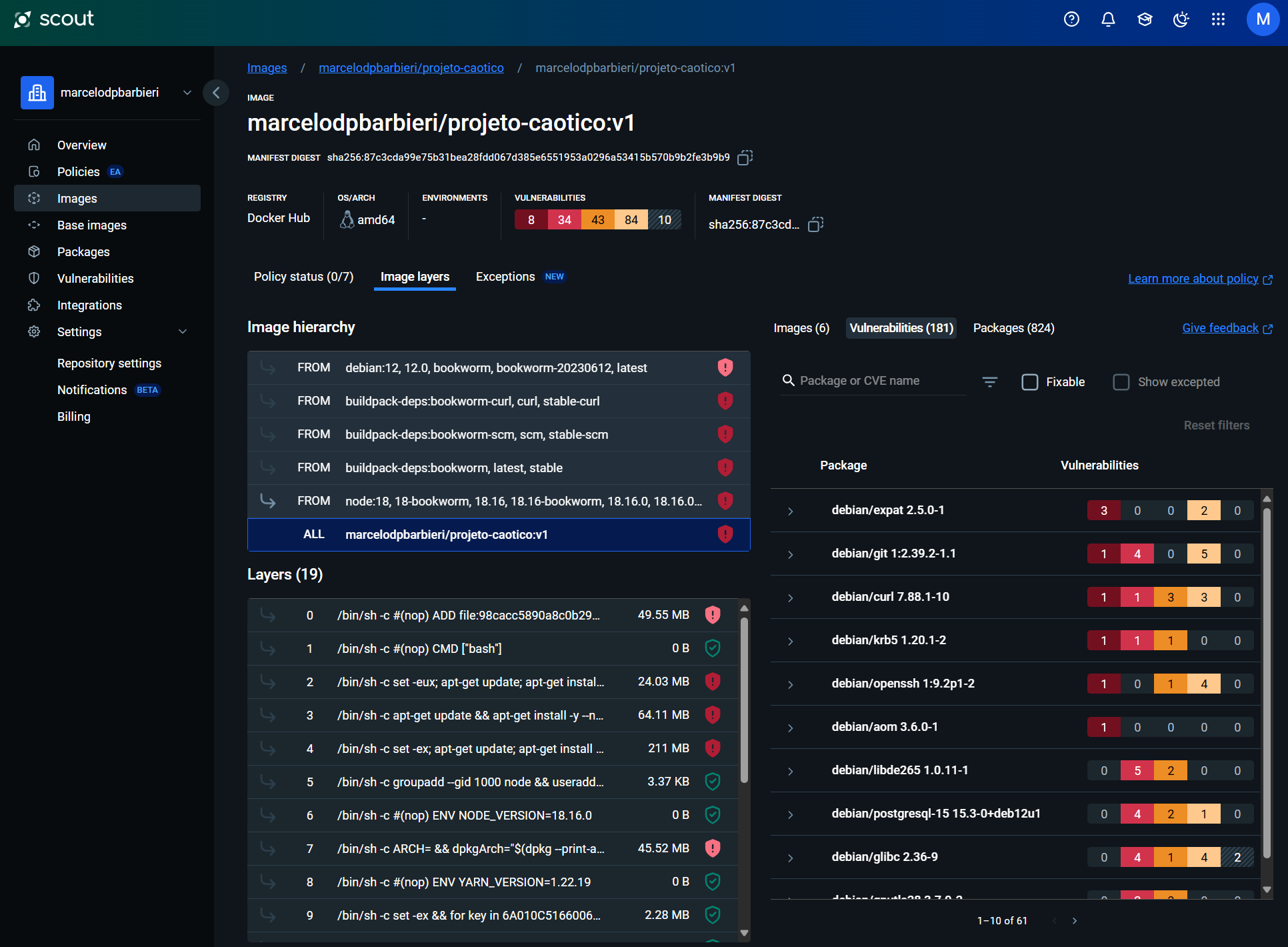Open the apps grid icon

click(1218, 19)
